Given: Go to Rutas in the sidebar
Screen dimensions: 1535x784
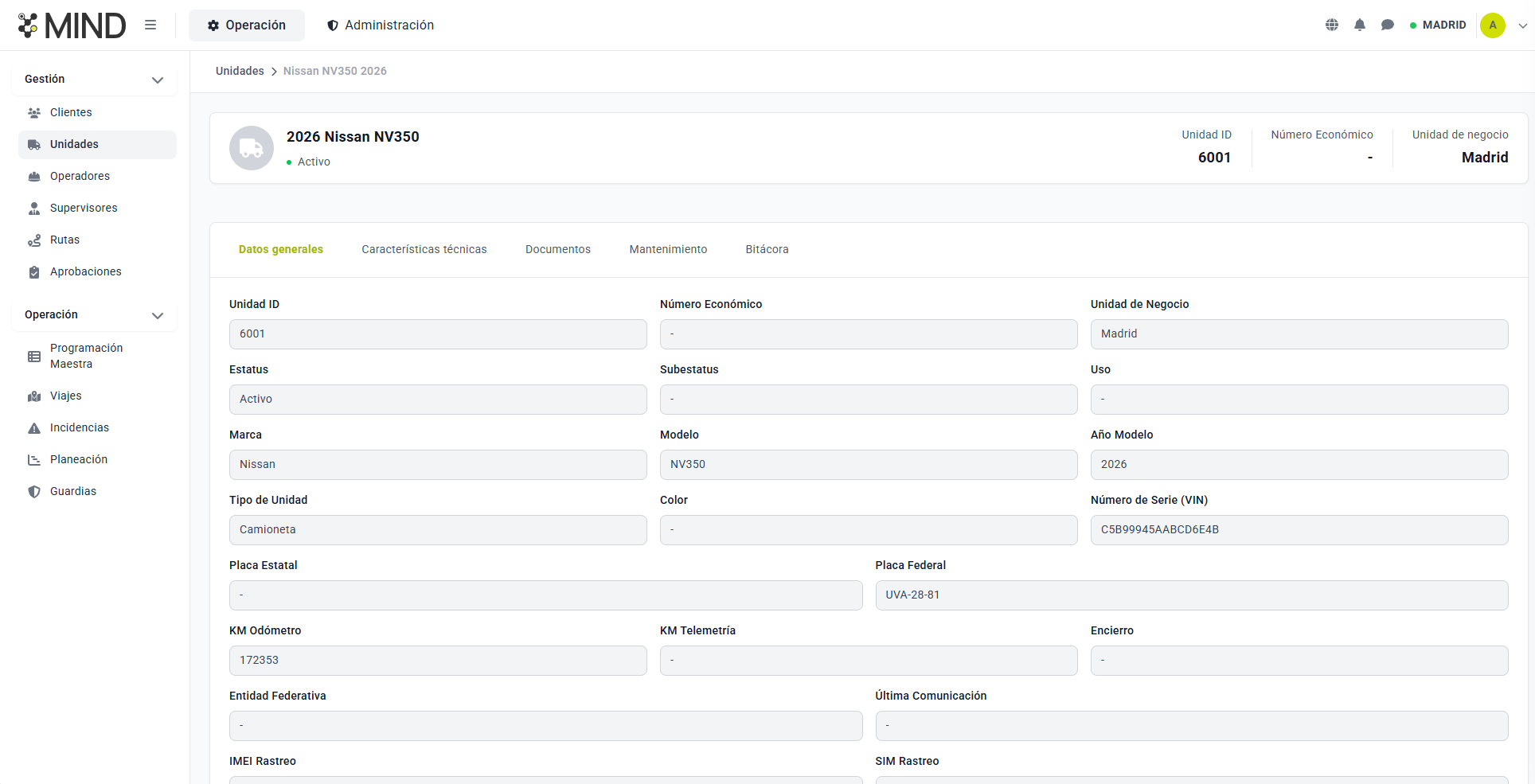Looking at the screenshot, I should pyautogui.click(x=97, y=240).
